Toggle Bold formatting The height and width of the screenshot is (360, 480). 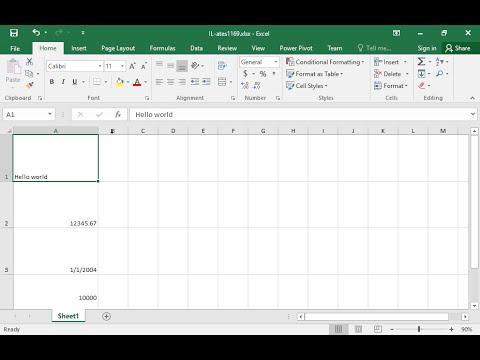(x=52, y=82)
